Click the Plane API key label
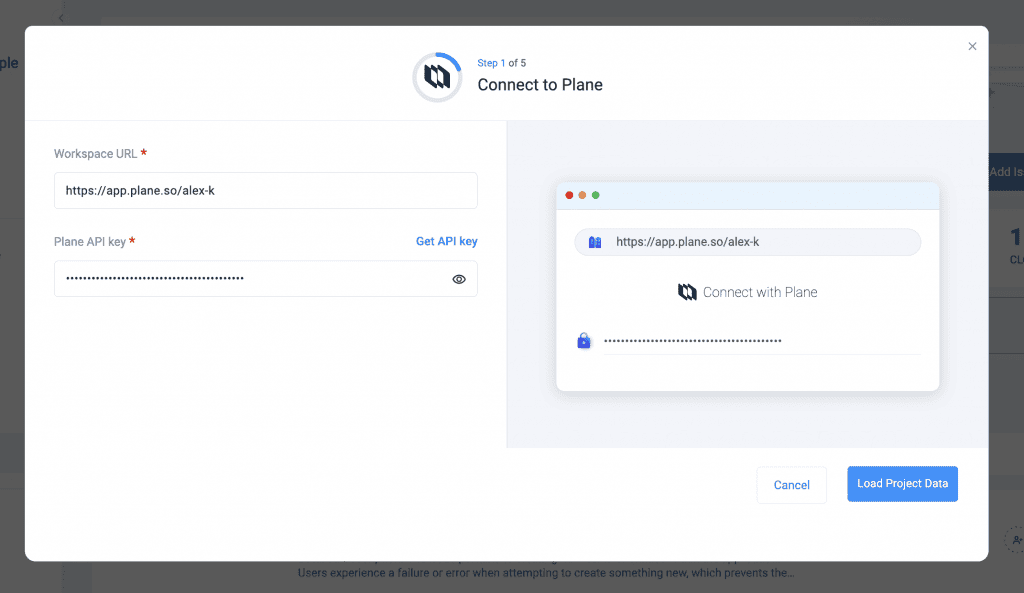Image resolution: width=1024 pixels, height=593 pixels. [x=90, y=242]
